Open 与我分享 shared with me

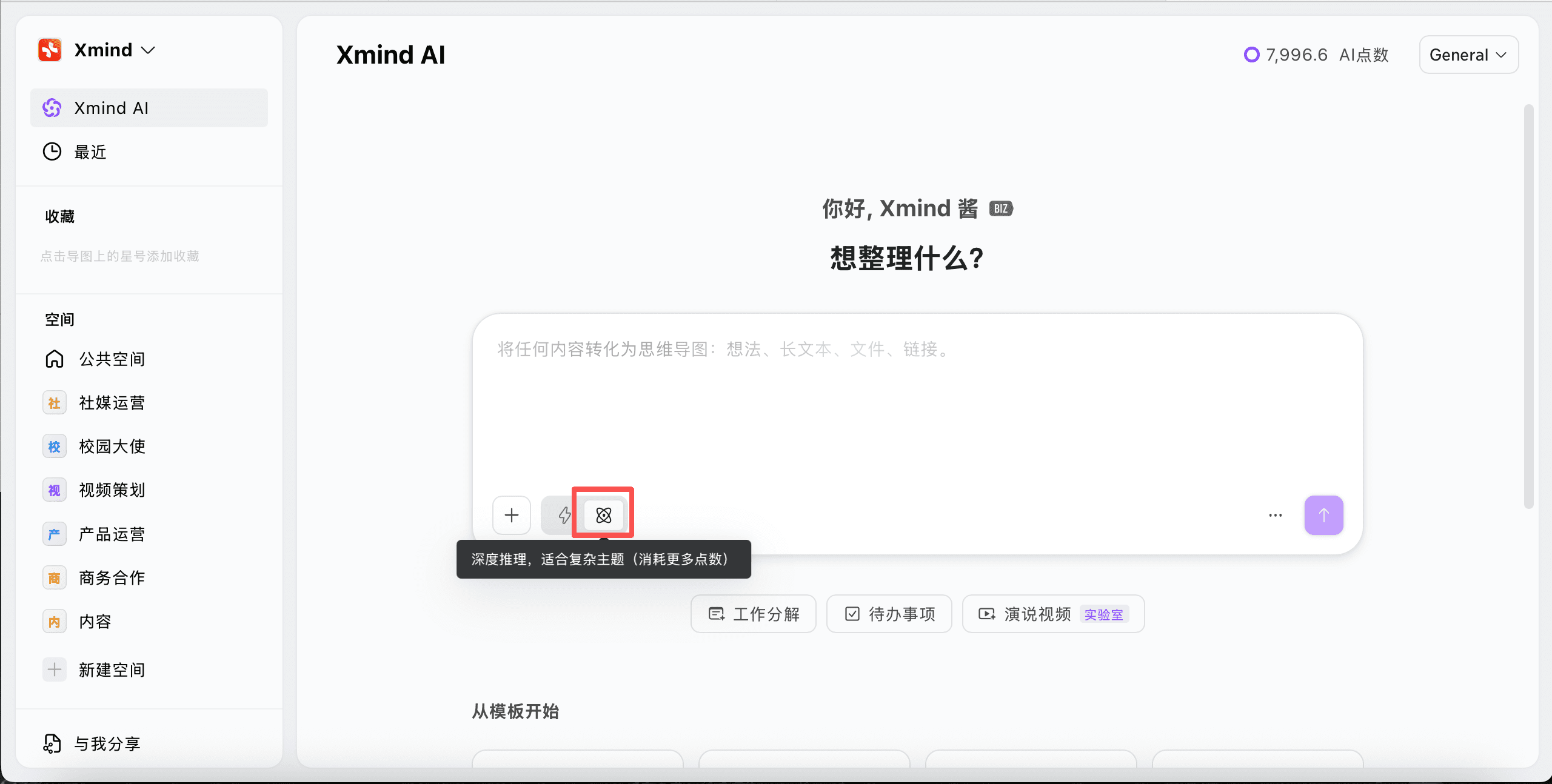point(149,743)
